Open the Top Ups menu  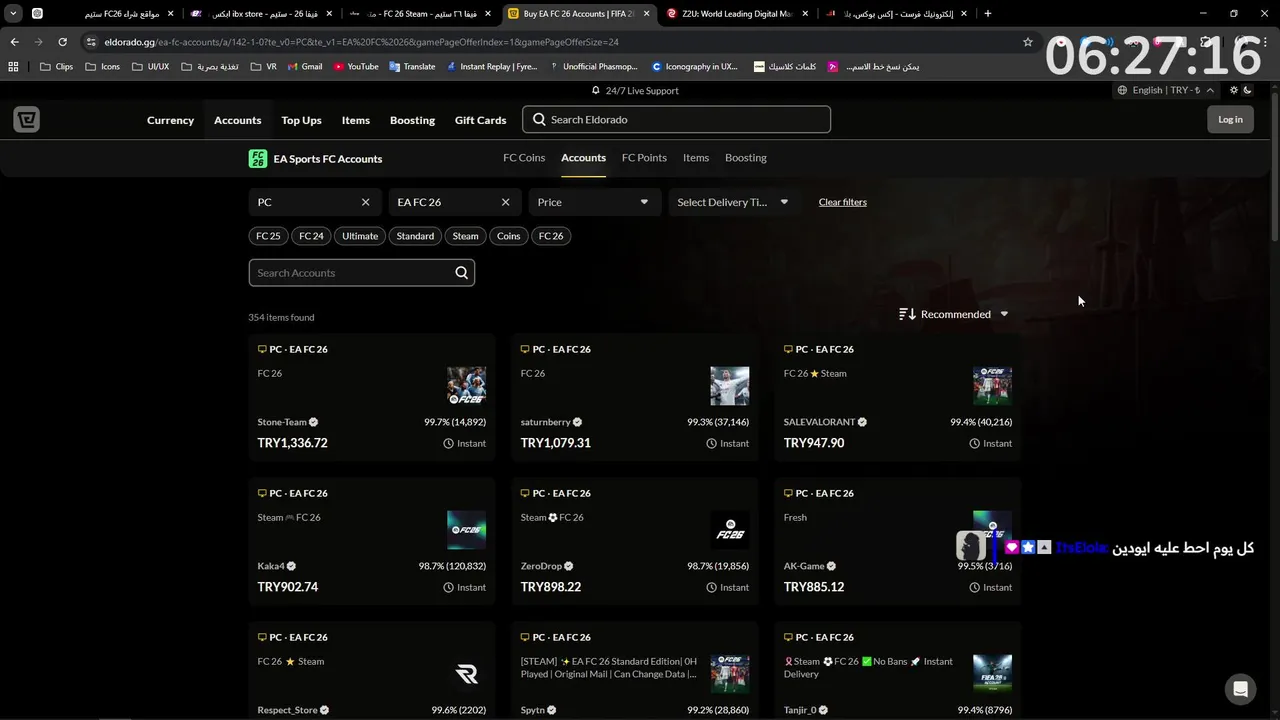pyautogui.click(x=301, y=120)
